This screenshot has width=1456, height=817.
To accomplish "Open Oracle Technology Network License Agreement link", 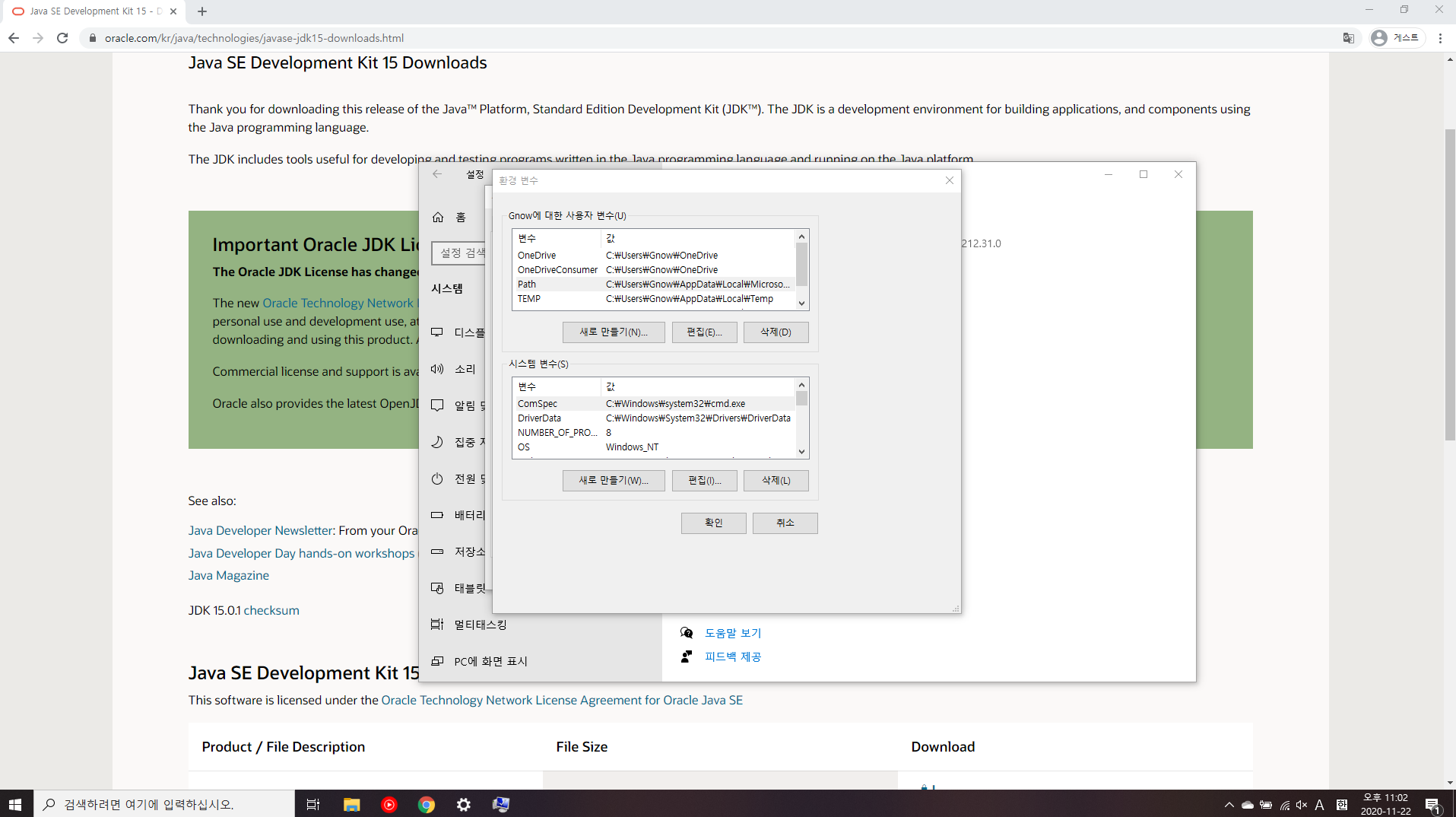I will coord(562,701).
